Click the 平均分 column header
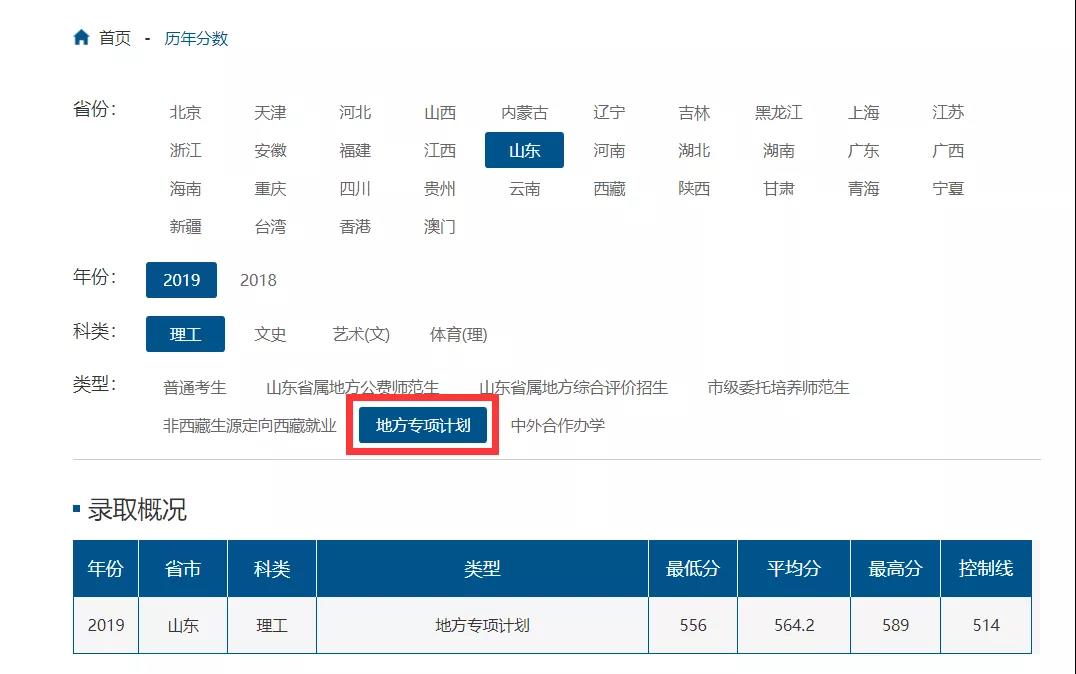The height and width of the screenshot is (674, 1076). coord(794,569)
